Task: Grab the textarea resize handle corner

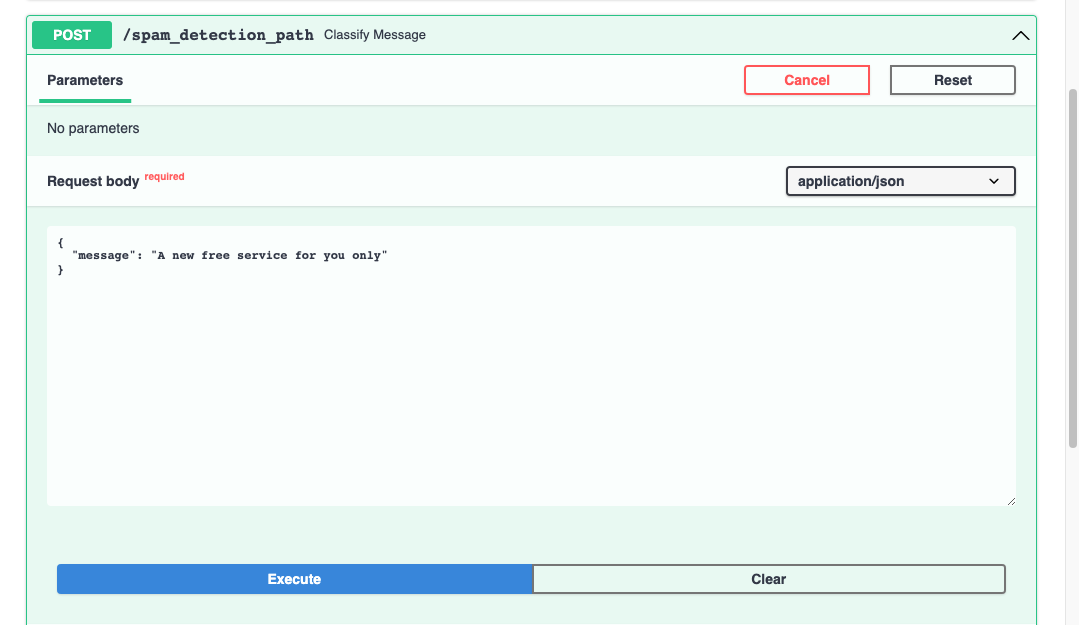Action: pos(1010,500)
